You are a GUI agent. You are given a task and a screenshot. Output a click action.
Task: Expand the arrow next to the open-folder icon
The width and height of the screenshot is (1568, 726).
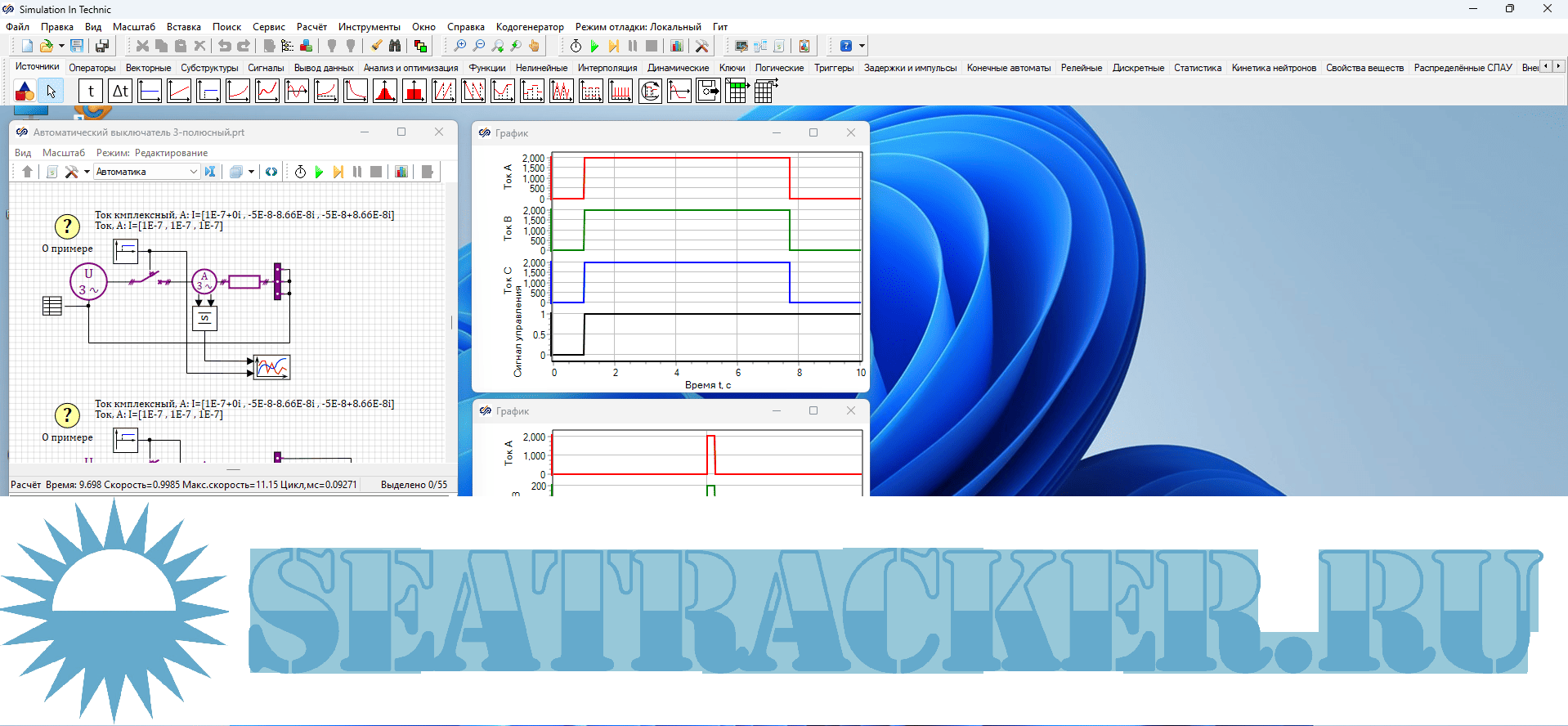[x=61, y=46]
